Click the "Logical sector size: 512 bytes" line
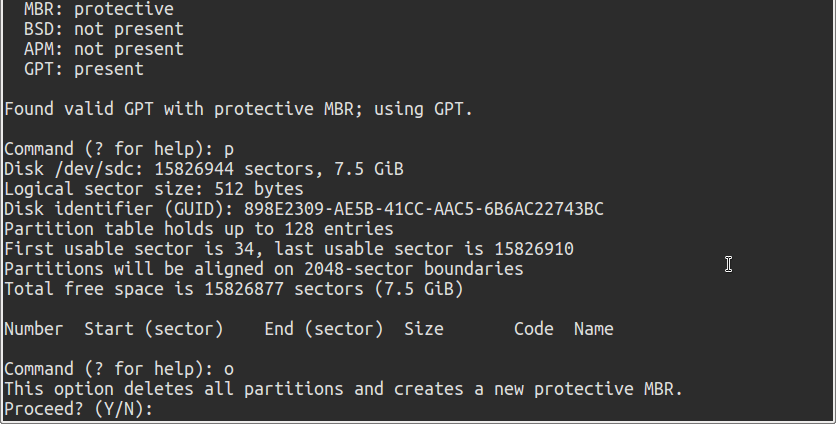 [x=153, y=189]
